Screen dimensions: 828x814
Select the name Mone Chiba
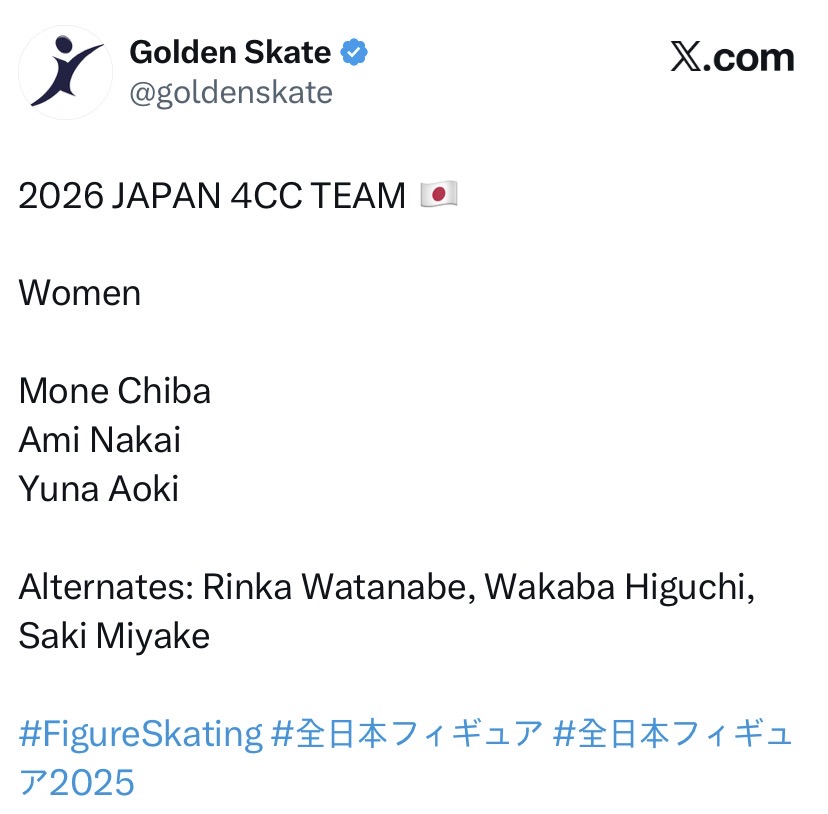point(115,391)
